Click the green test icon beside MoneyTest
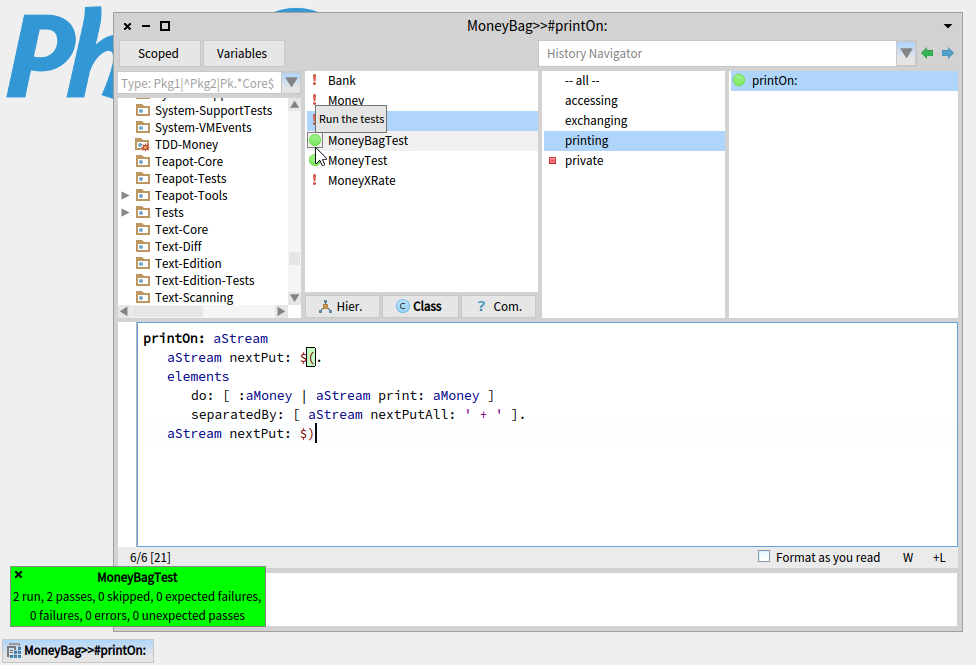The width and height of the screenshot is (976, 665). point(314,161)
